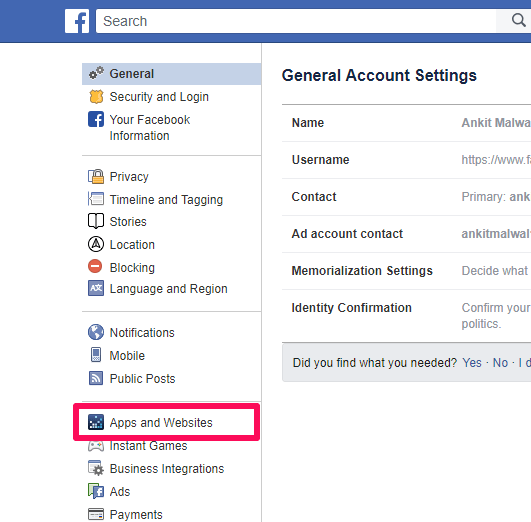Open Notifications settings
This screenshot has height=522, width=531.
[x=142, y=333]
